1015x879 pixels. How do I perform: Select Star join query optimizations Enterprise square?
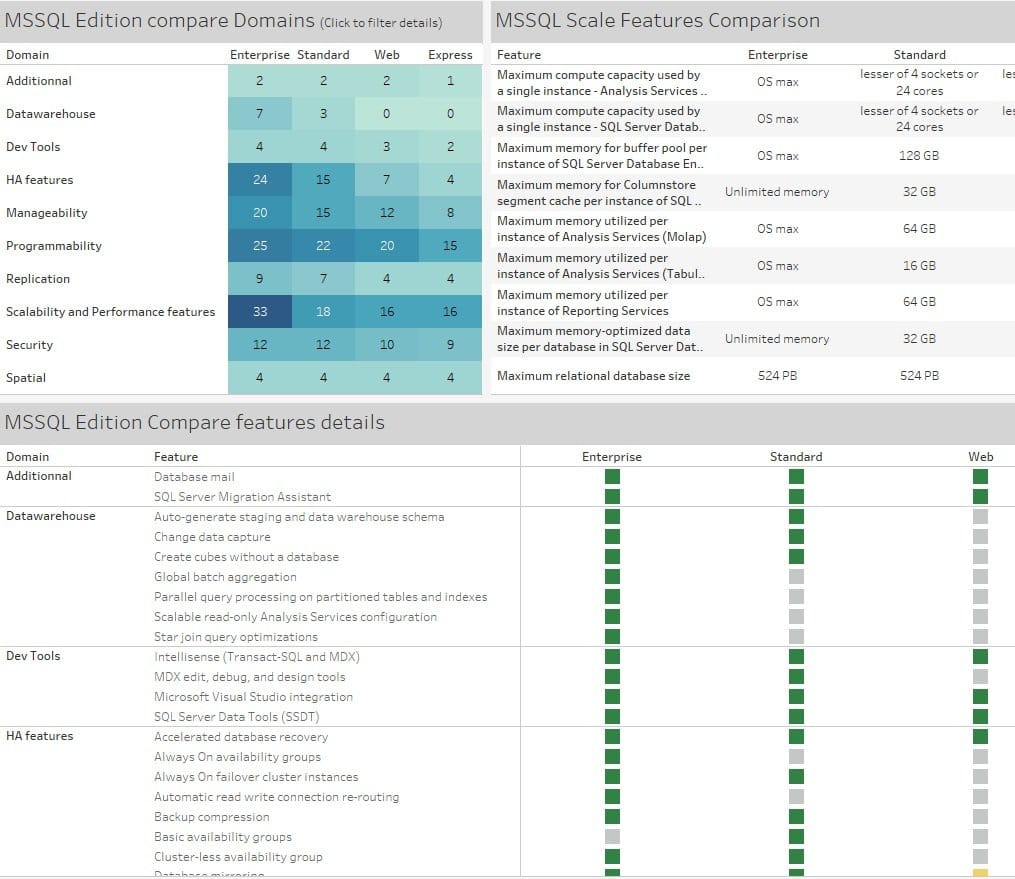612,636
